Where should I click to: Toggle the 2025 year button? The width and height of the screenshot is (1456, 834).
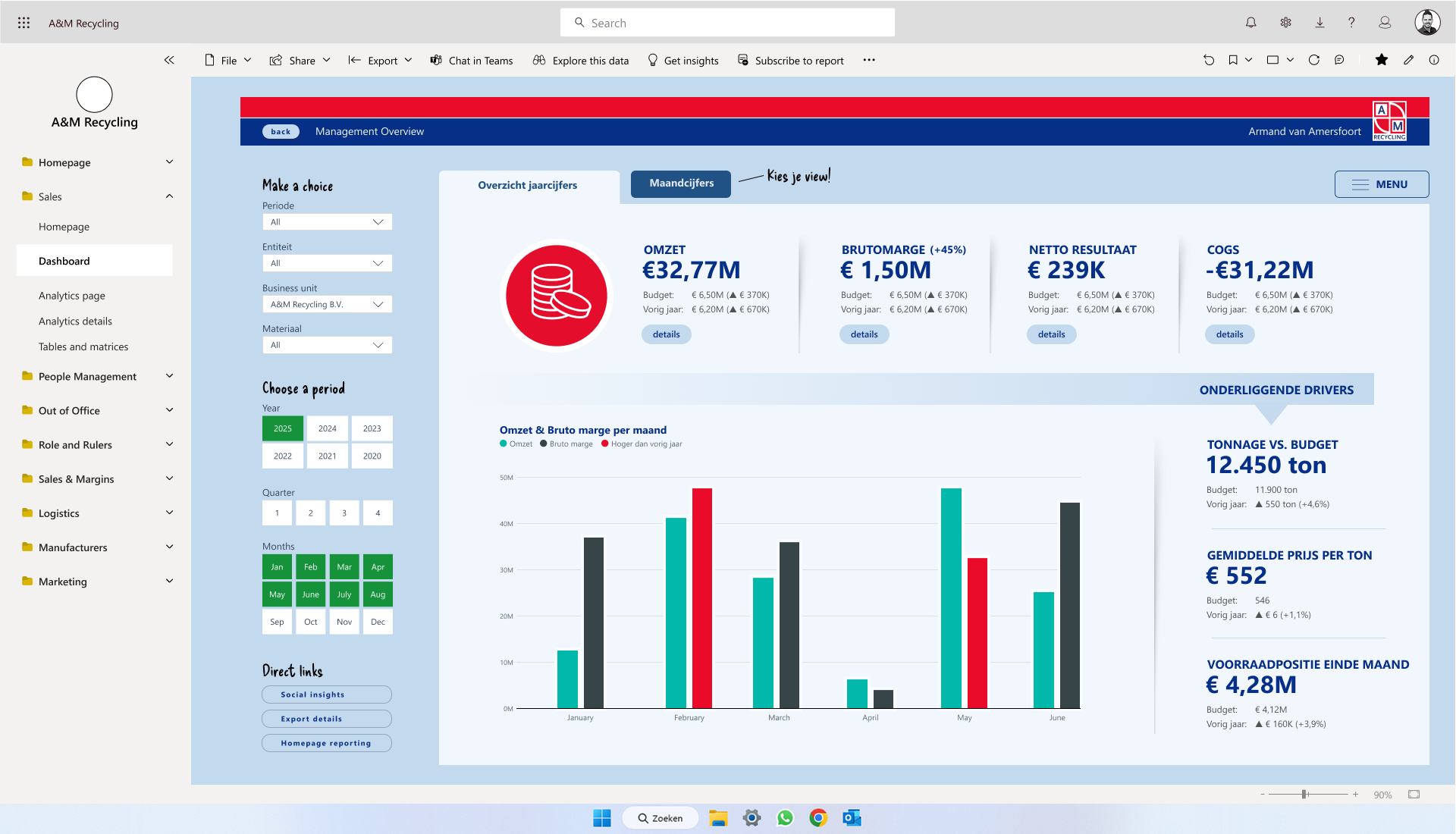283,428
